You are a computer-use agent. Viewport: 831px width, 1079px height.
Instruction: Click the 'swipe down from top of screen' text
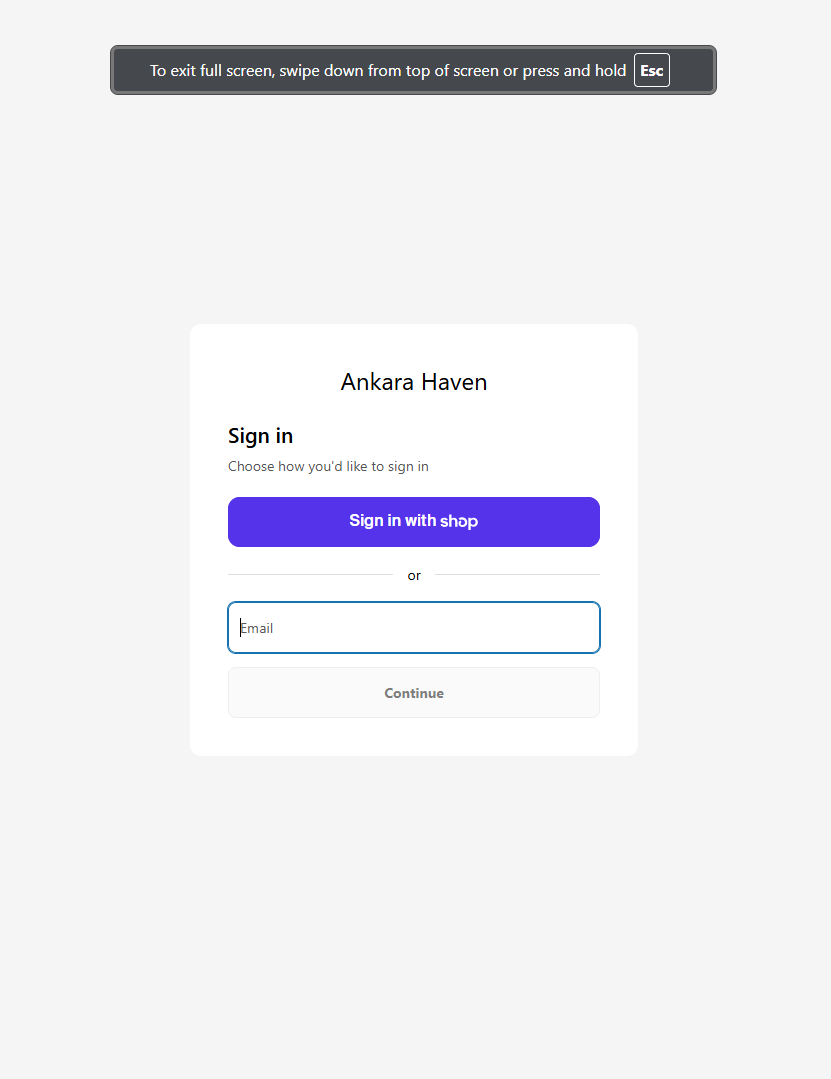388,71
